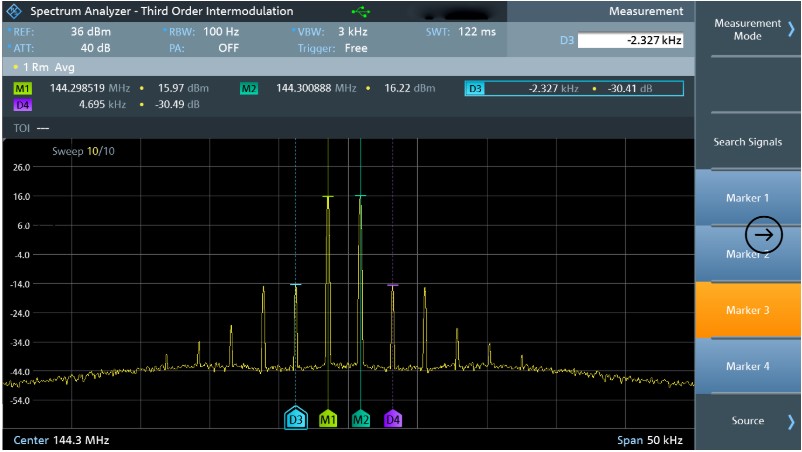Select the D3 marker tag on the trace

pyautogui.click(x=296, y=418)
